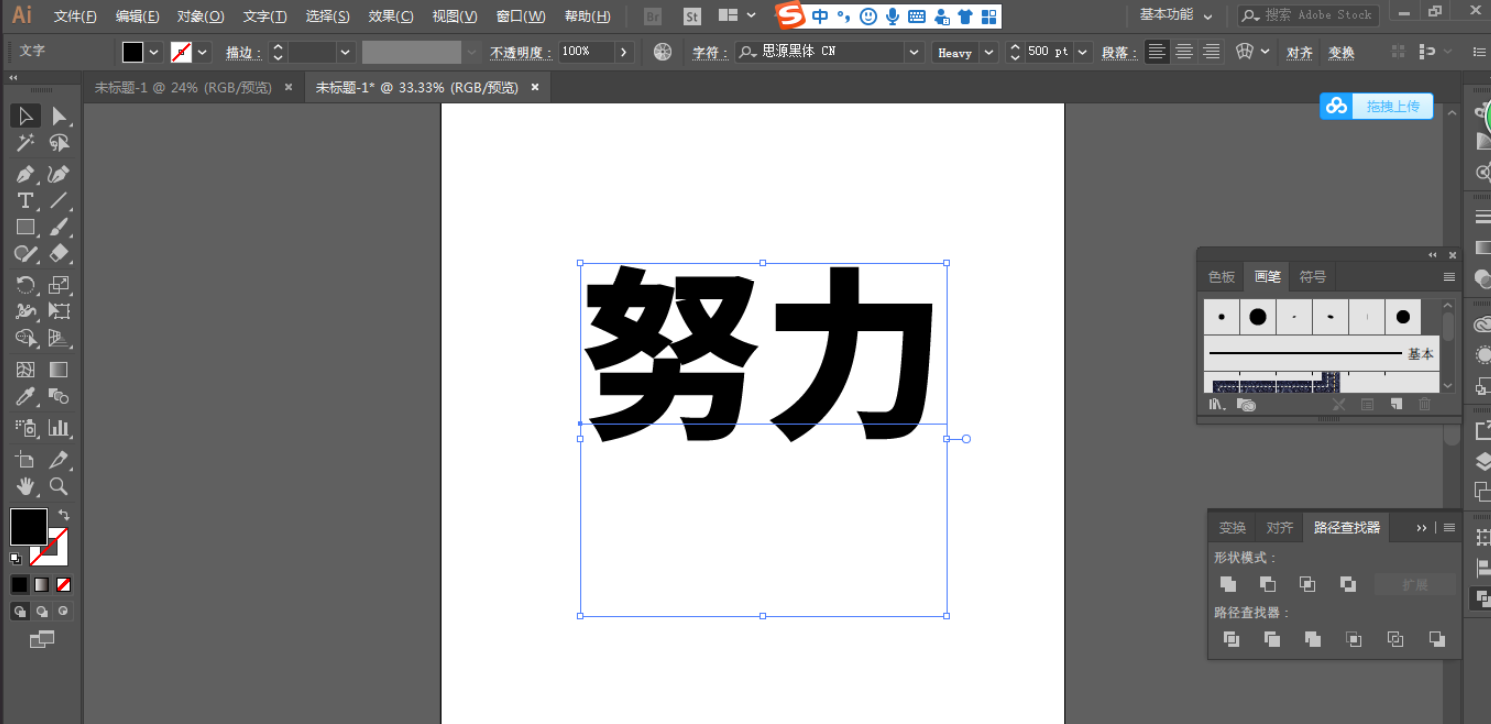Viewport: 1491px width, 724px height.
Task: Enable Draw Inside mode
Action: 63,611
